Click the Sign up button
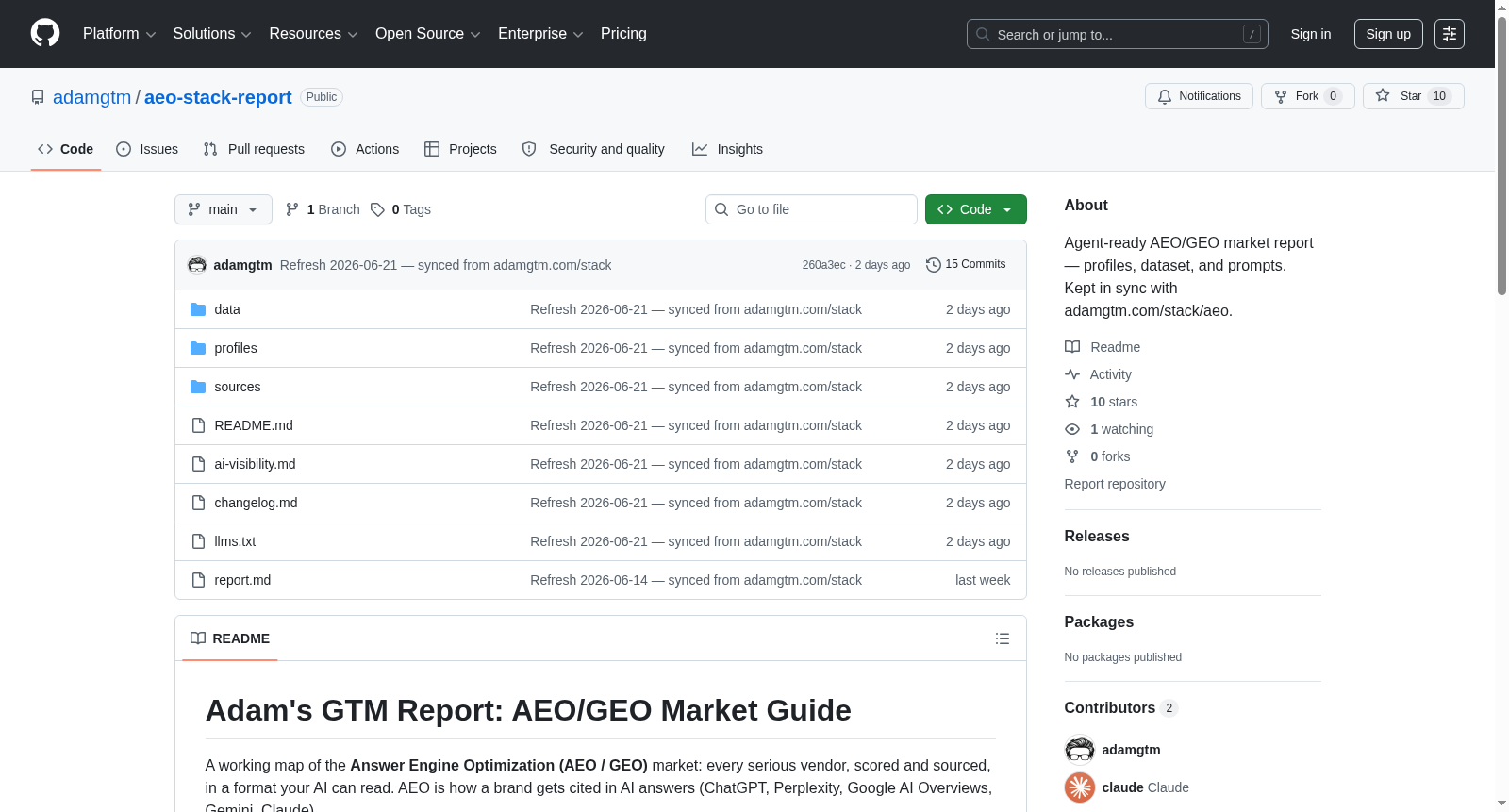The image size is (1509, 812). tap(1388, 34)
